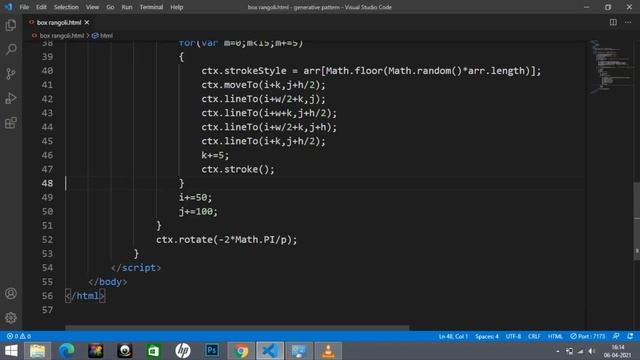
Task: Open HP app from taskbar
Action: pyautogui.click(x=183, y=351)
